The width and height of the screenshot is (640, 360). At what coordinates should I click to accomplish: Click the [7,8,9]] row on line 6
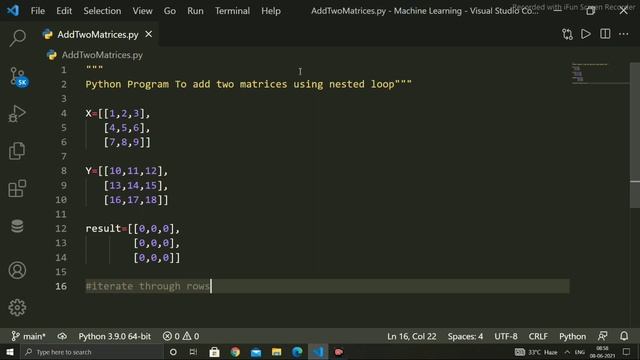tap(127, 142)
